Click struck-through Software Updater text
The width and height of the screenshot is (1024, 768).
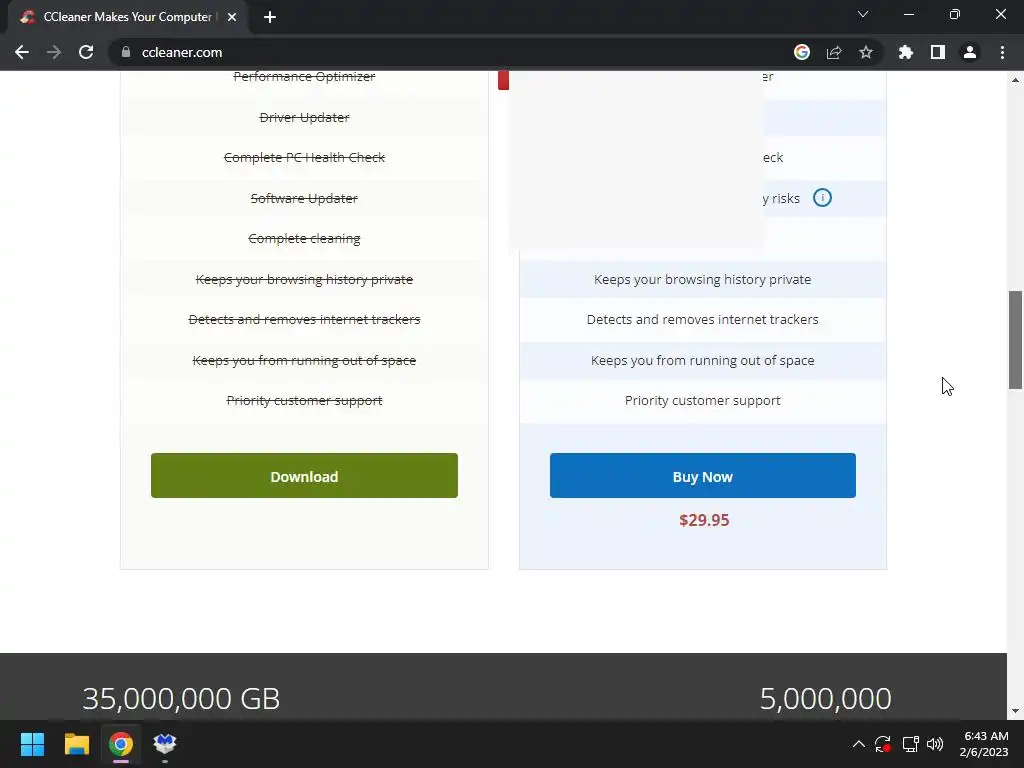point(304,198)
